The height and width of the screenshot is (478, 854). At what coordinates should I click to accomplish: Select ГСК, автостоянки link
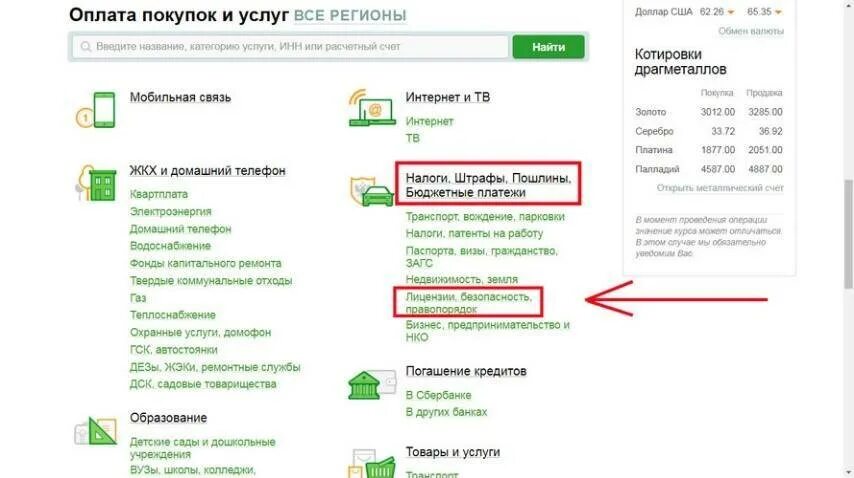pos(173,350)
